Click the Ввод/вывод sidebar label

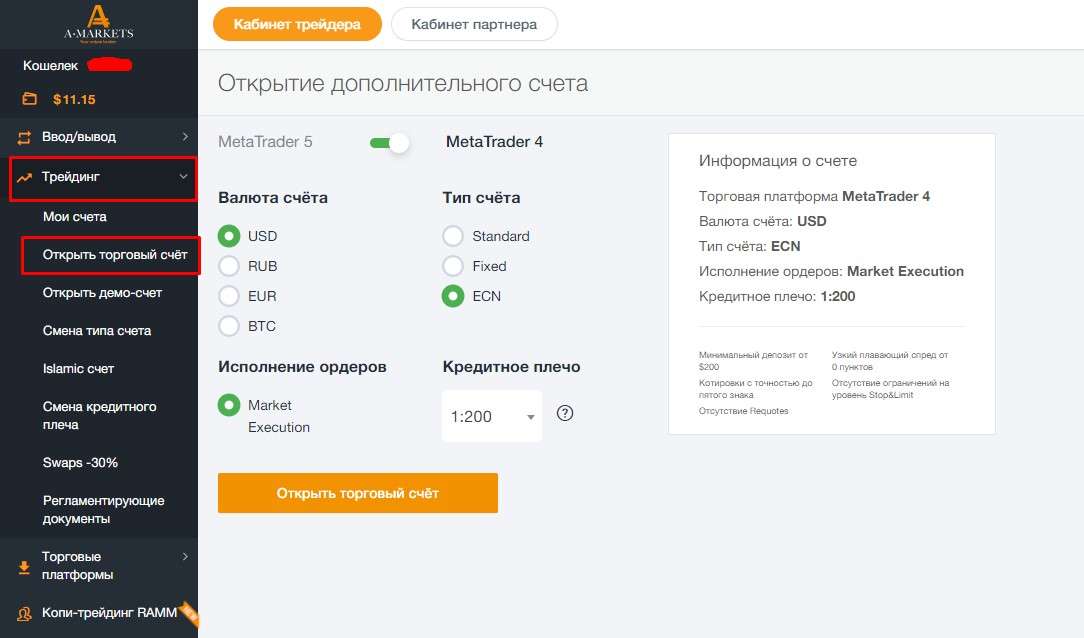(x=79, y=137)
